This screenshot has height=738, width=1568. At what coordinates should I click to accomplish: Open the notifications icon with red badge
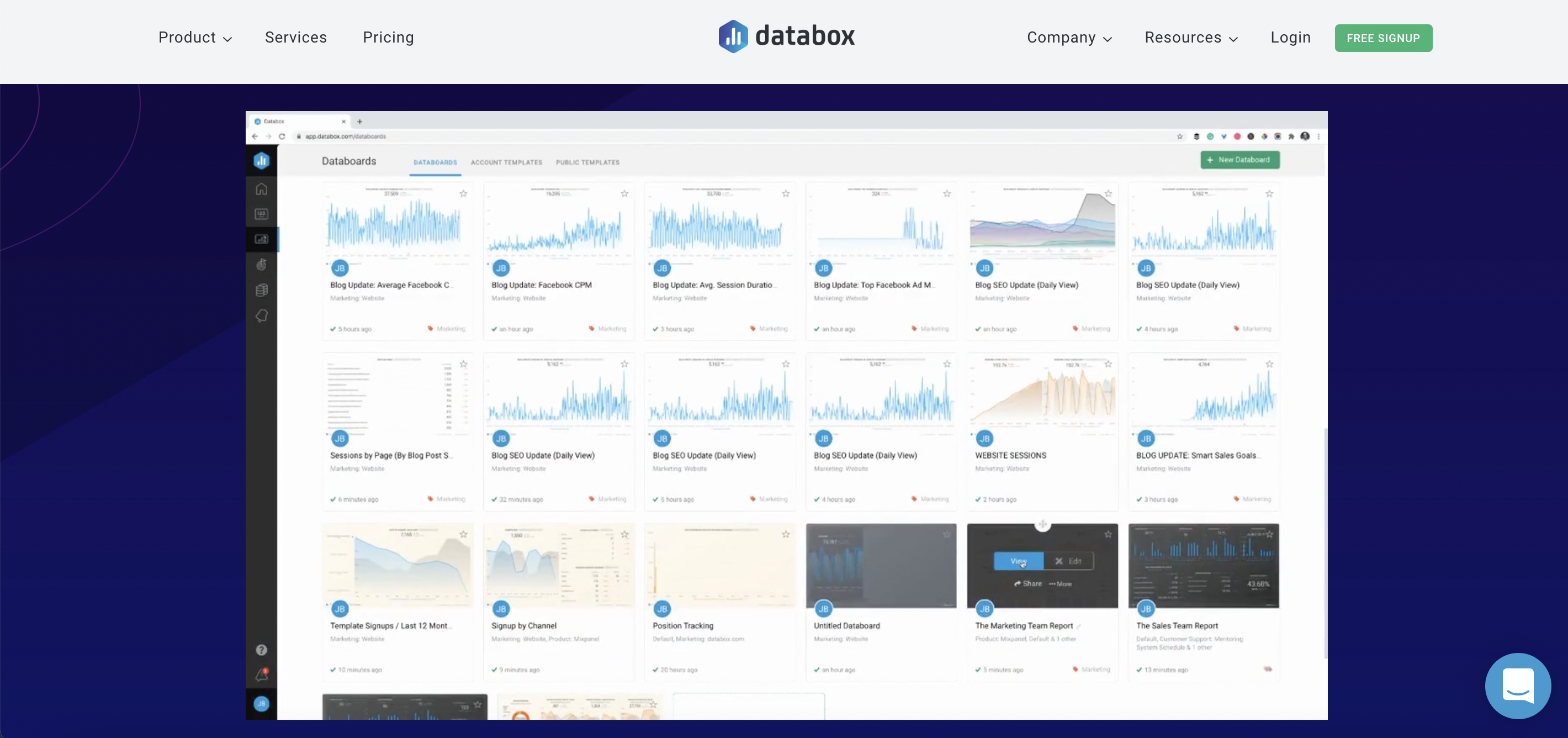(261, 674)
